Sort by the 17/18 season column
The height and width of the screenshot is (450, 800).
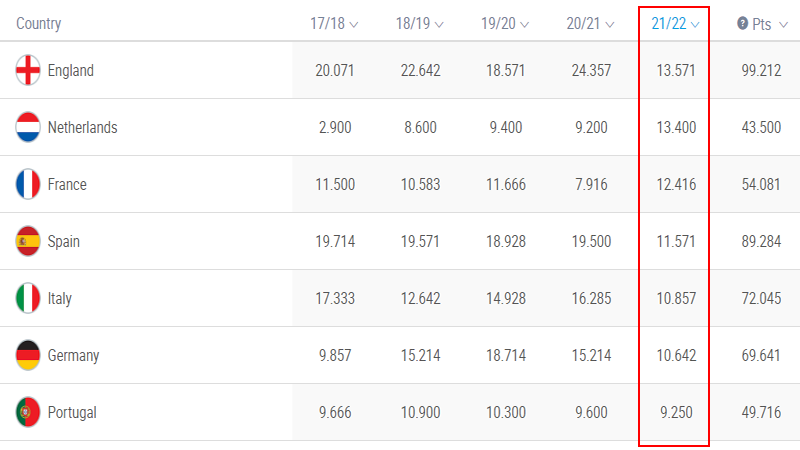click(x=334, y=23)
